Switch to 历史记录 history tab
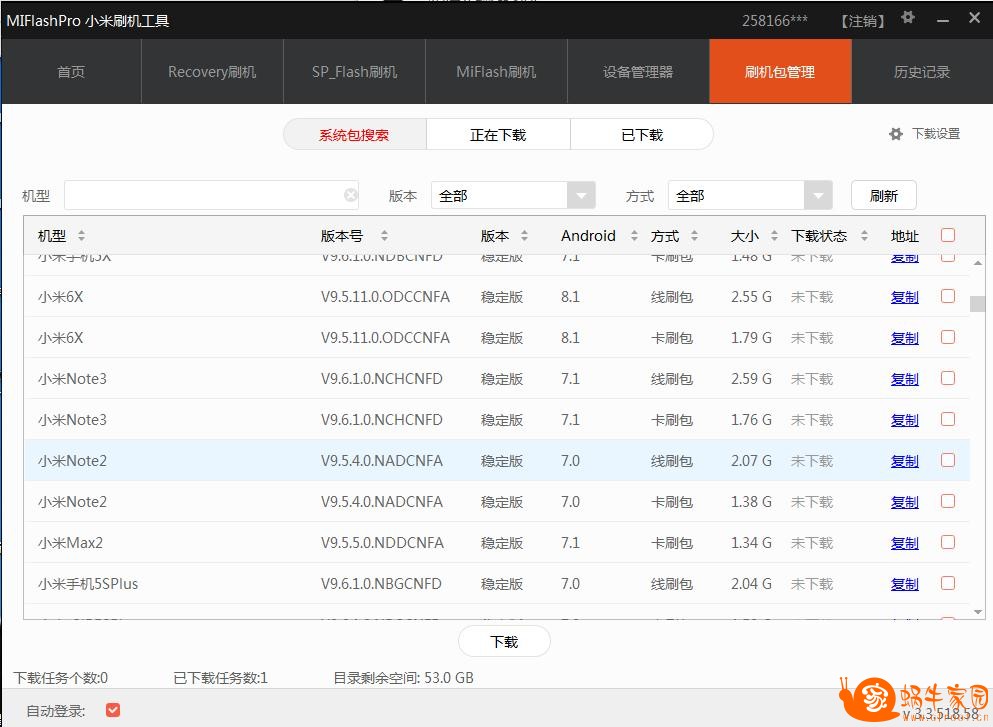This screenshot has height=727, width=993. (x=921, y=72)
